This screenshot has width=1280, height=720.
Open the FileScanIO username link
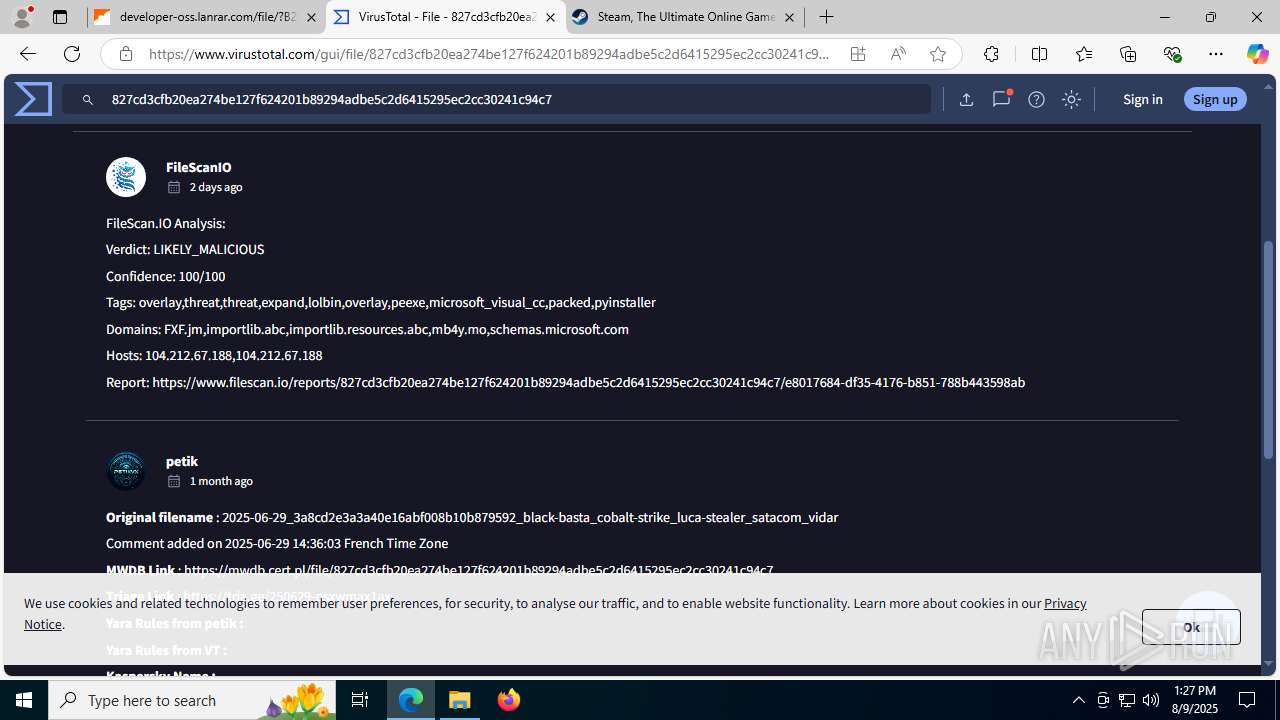click(x=198, y=167)
